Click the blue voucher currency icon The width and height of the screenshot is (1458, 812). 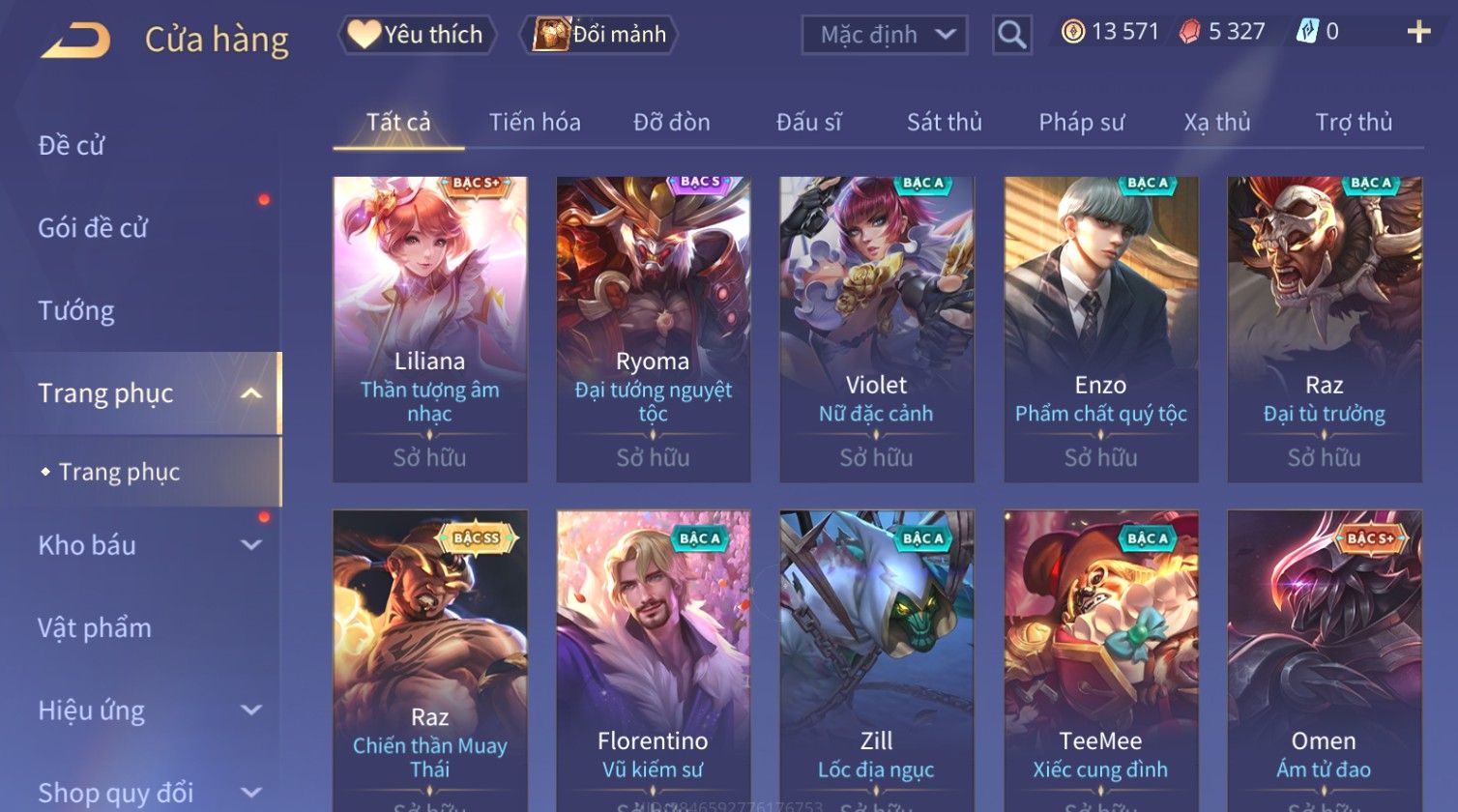click(x=1307, y=32)
